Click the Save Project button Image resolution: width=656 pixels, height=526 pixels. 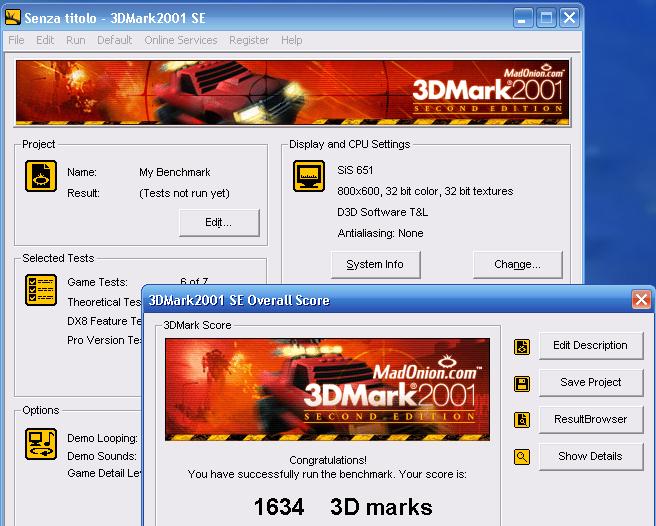click(591, 382)
